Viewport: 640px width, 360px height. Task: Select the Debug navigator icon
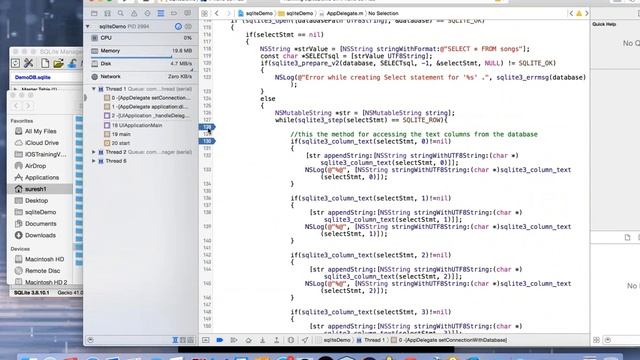pos(161,13)
